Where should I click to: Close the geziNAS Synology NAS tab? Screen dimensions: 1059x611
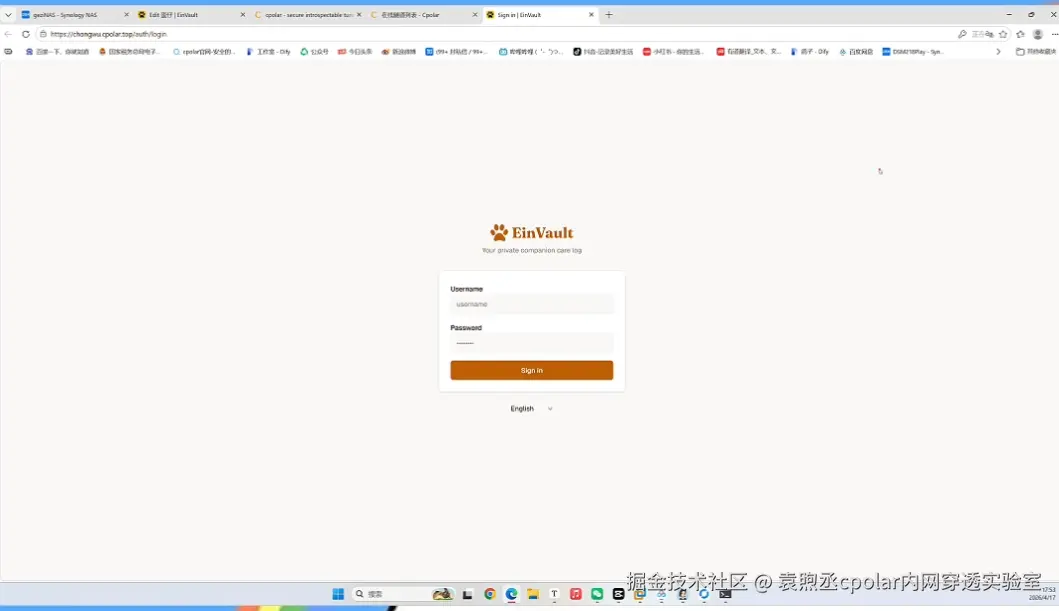(x=126, y=15)
